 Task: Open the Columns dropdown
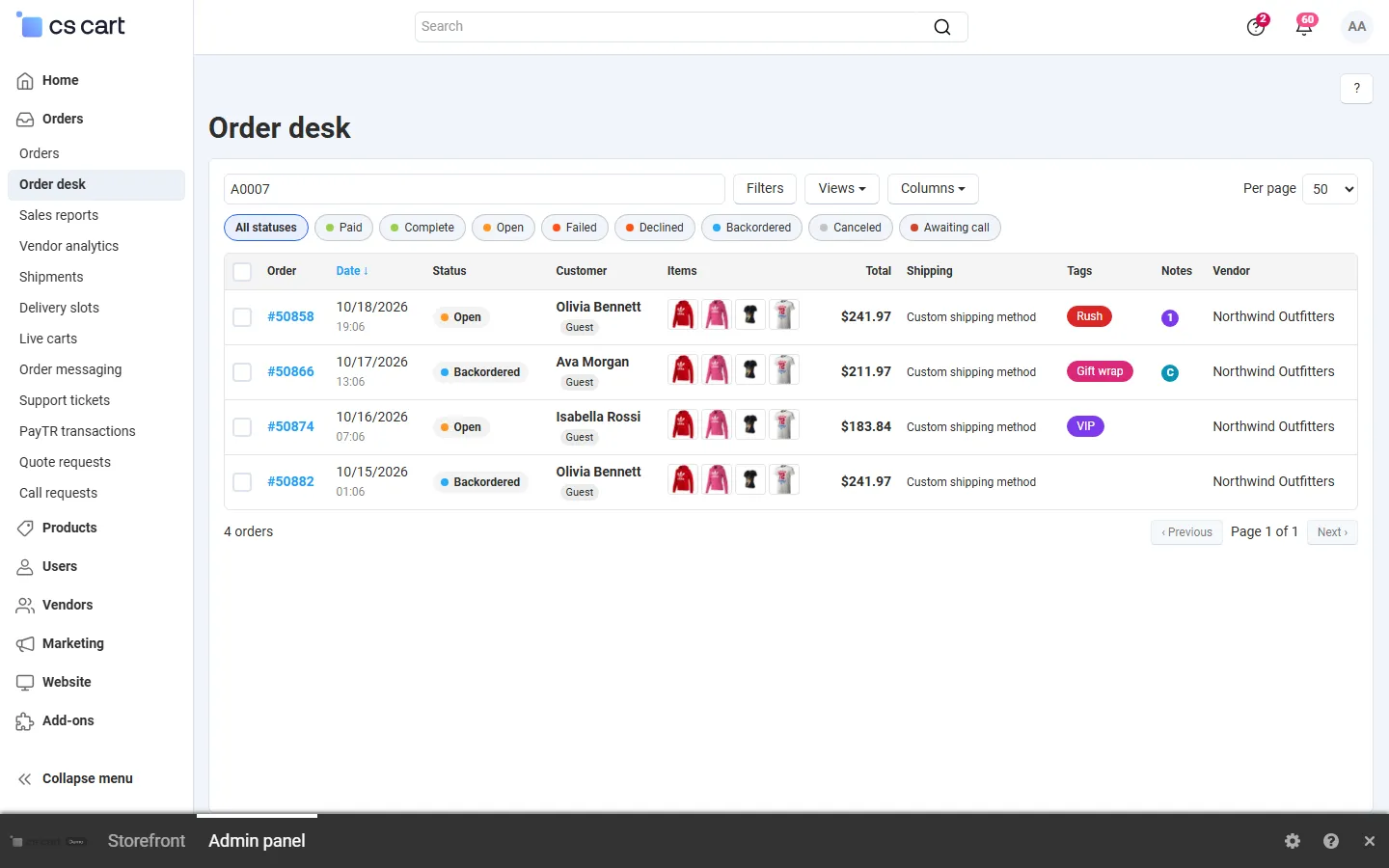pyautogui.click(x=933, y=189)
